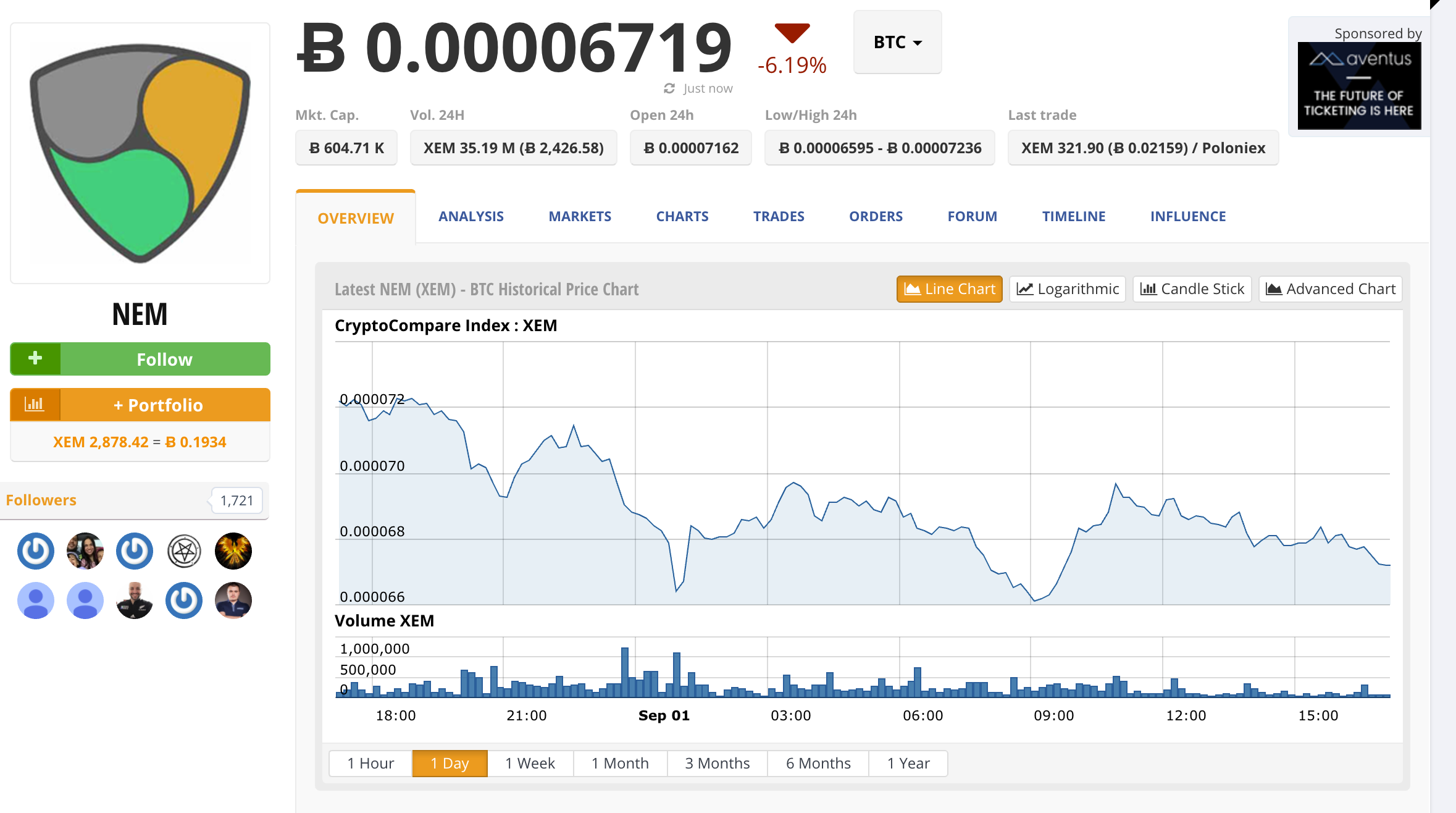
Task: Select the Logarithmic chart view
Action: coord(1068,289)
